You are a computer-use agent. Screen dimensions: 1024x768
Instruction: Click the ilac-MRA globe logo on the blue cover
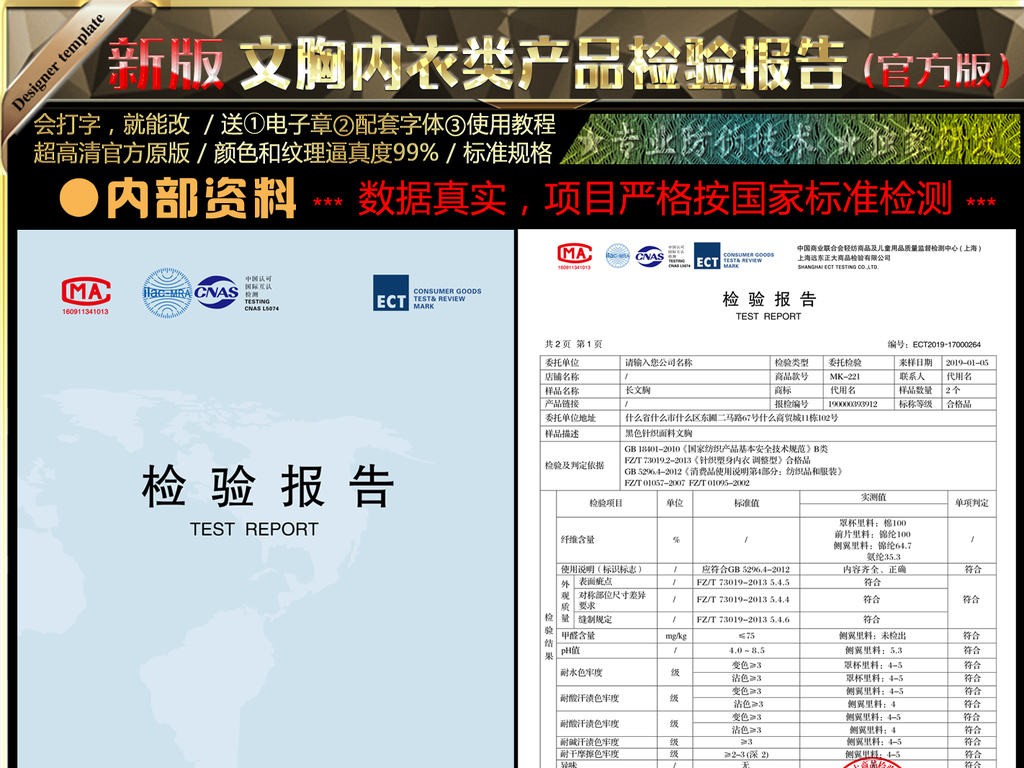tap(167, 293)
